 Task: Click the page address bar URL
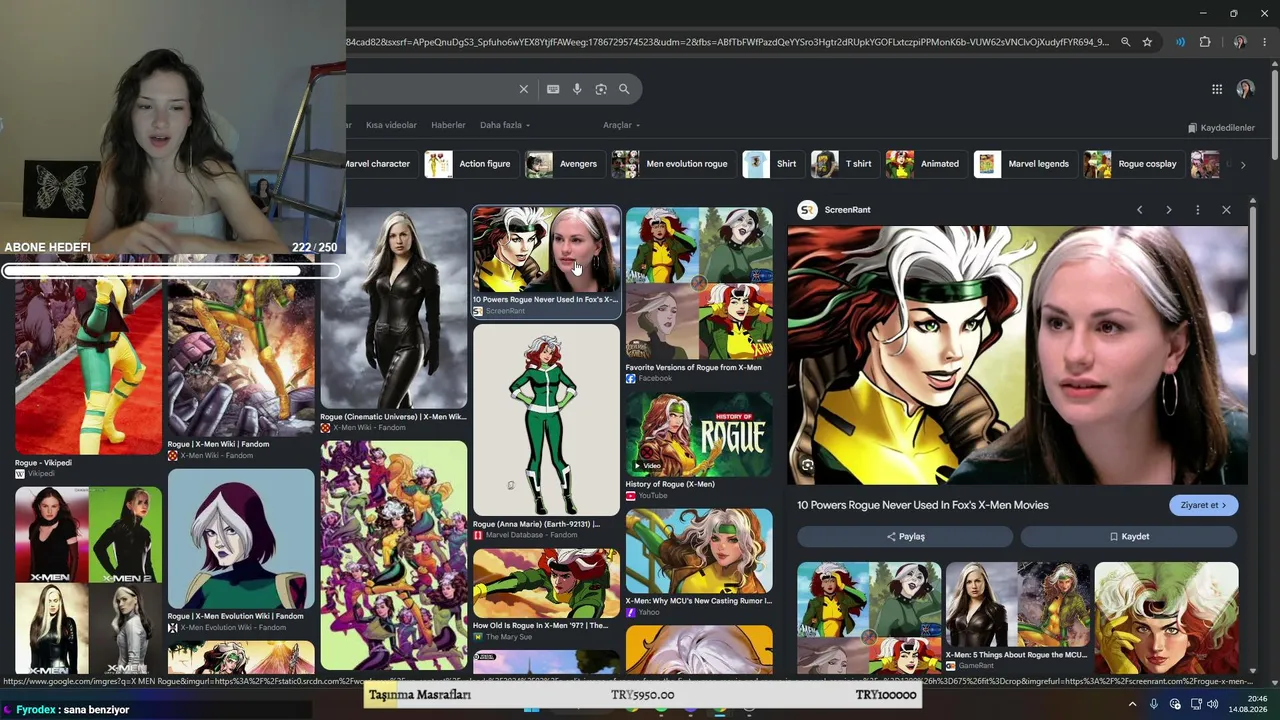click(x=727, y=42)
